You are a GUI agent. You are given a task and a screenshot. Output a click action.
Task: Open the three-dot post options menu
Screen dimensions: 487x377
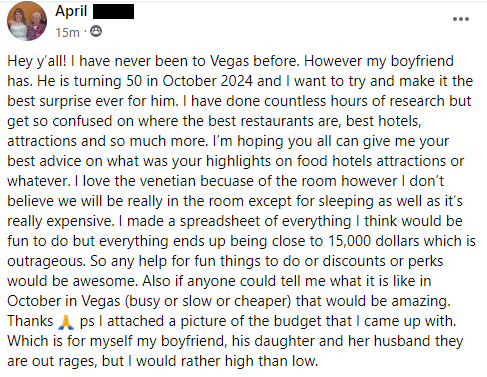[x=461, y=19]
